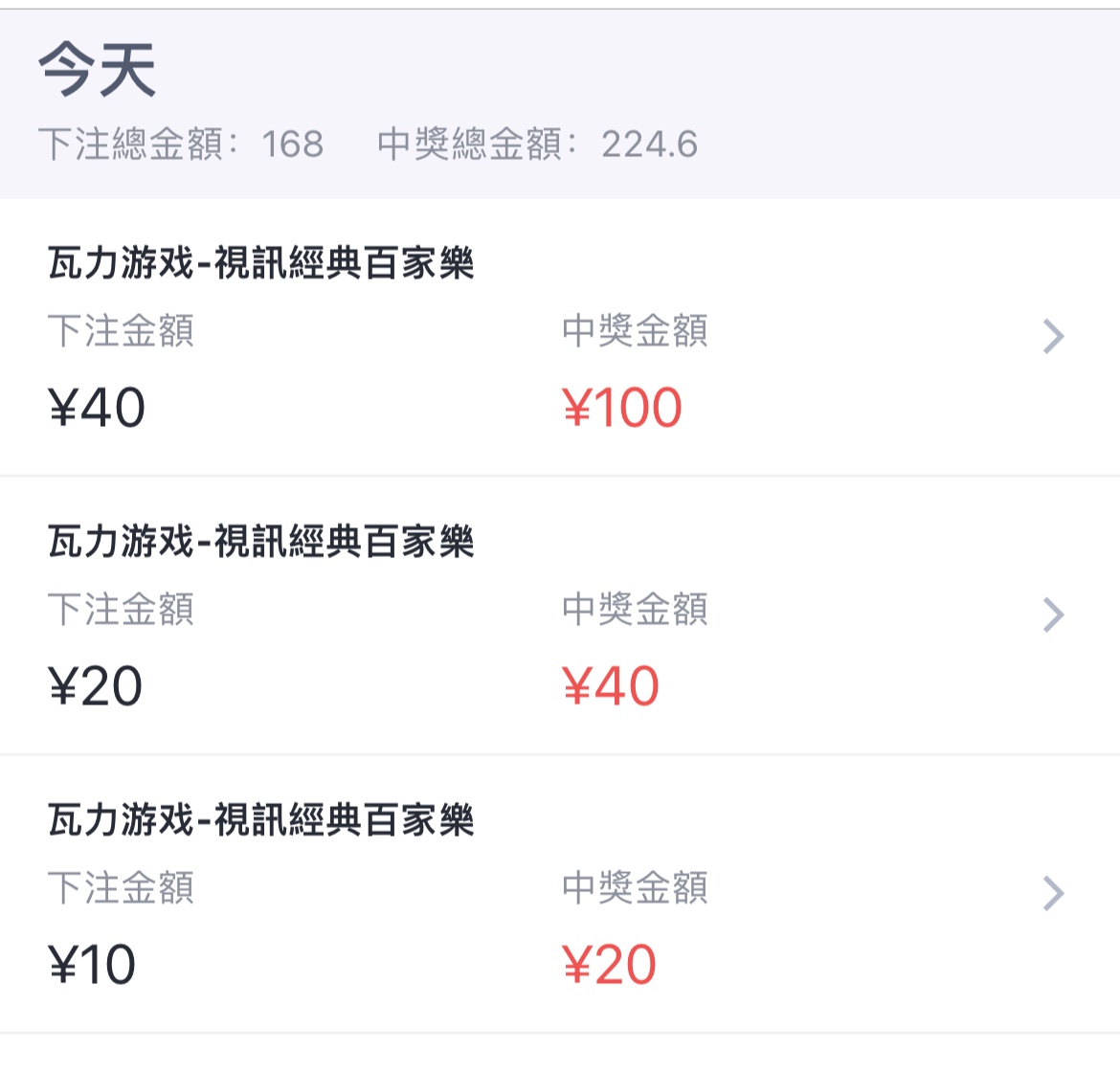The image size is (1120, 1072).
Task: Tap 中獎金額 label in third record
Action: [635, 888]
